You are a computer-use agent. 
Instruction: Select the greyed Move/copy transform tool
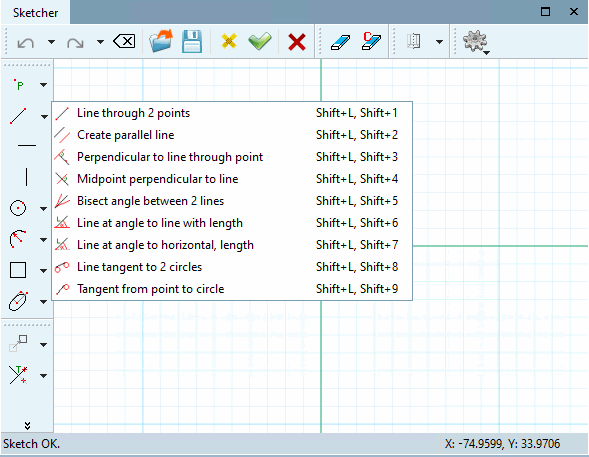click(18, 344)
